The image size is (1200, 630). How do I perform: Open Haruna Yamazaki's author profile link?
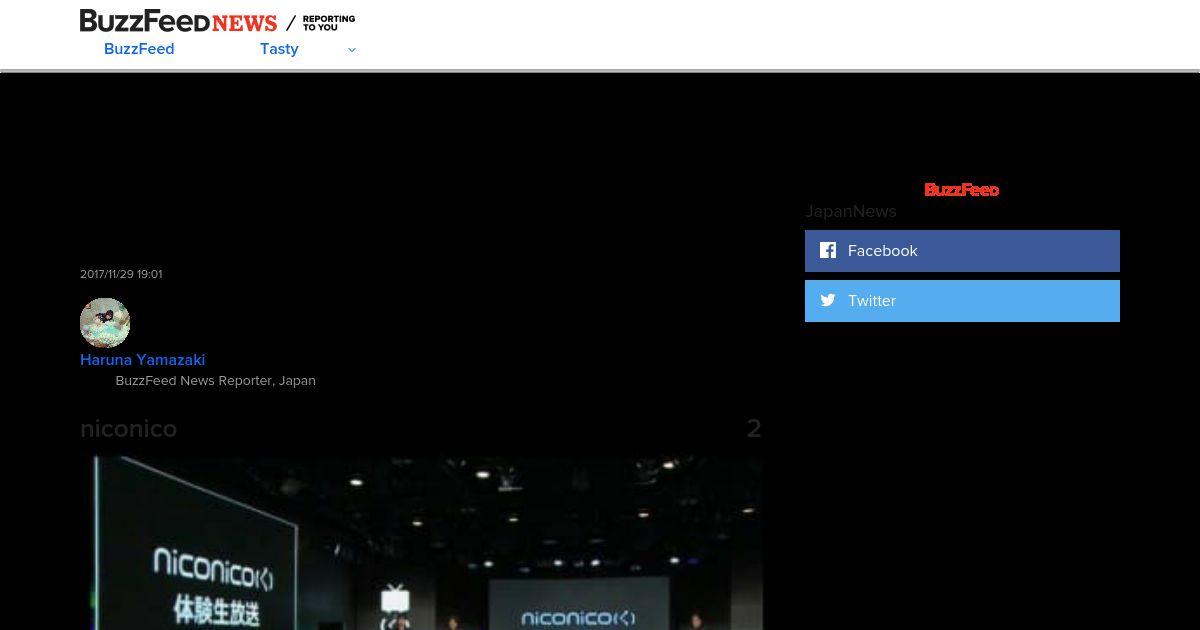click(x=142, y=360)
